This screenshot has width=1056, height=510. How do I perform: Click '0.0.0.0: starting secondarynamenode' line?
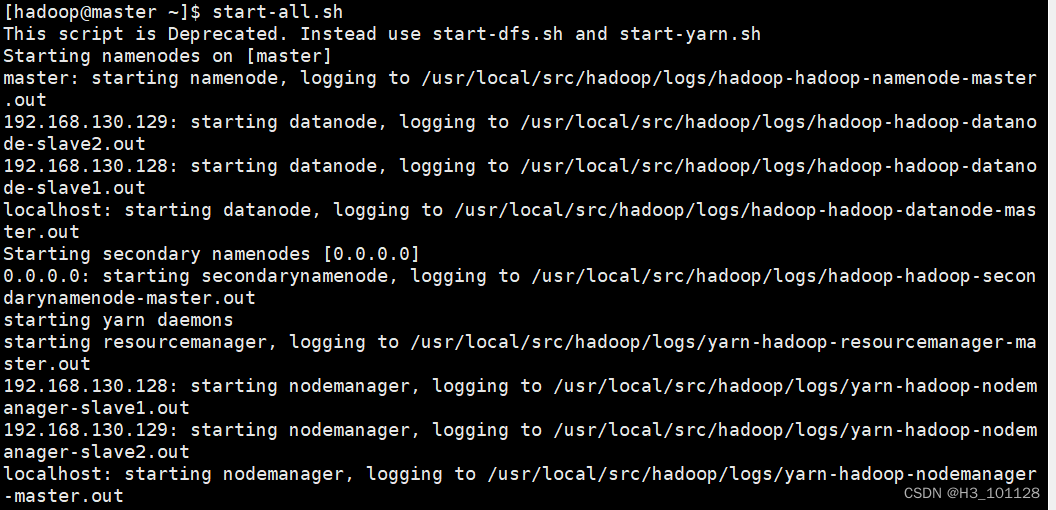520,276
